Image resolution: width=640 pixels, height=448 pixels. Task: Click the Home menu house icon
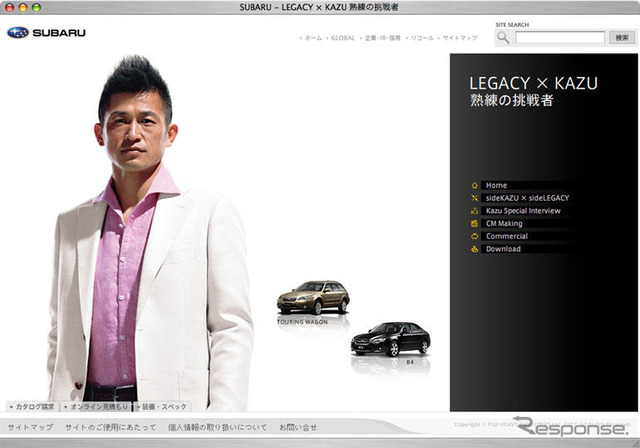point(474,185)
